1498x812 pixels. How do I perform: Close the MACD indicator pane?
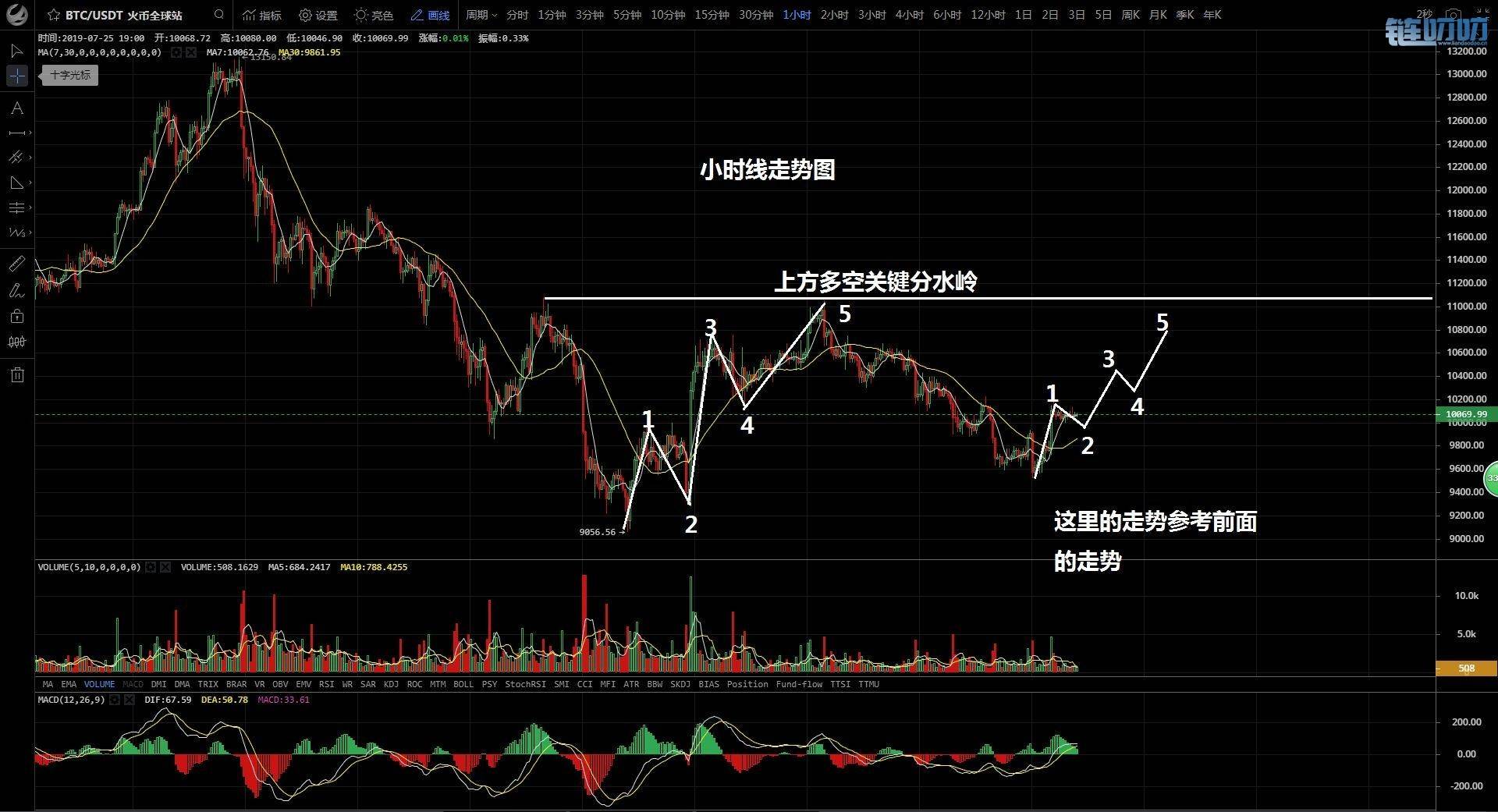(130, 700)
